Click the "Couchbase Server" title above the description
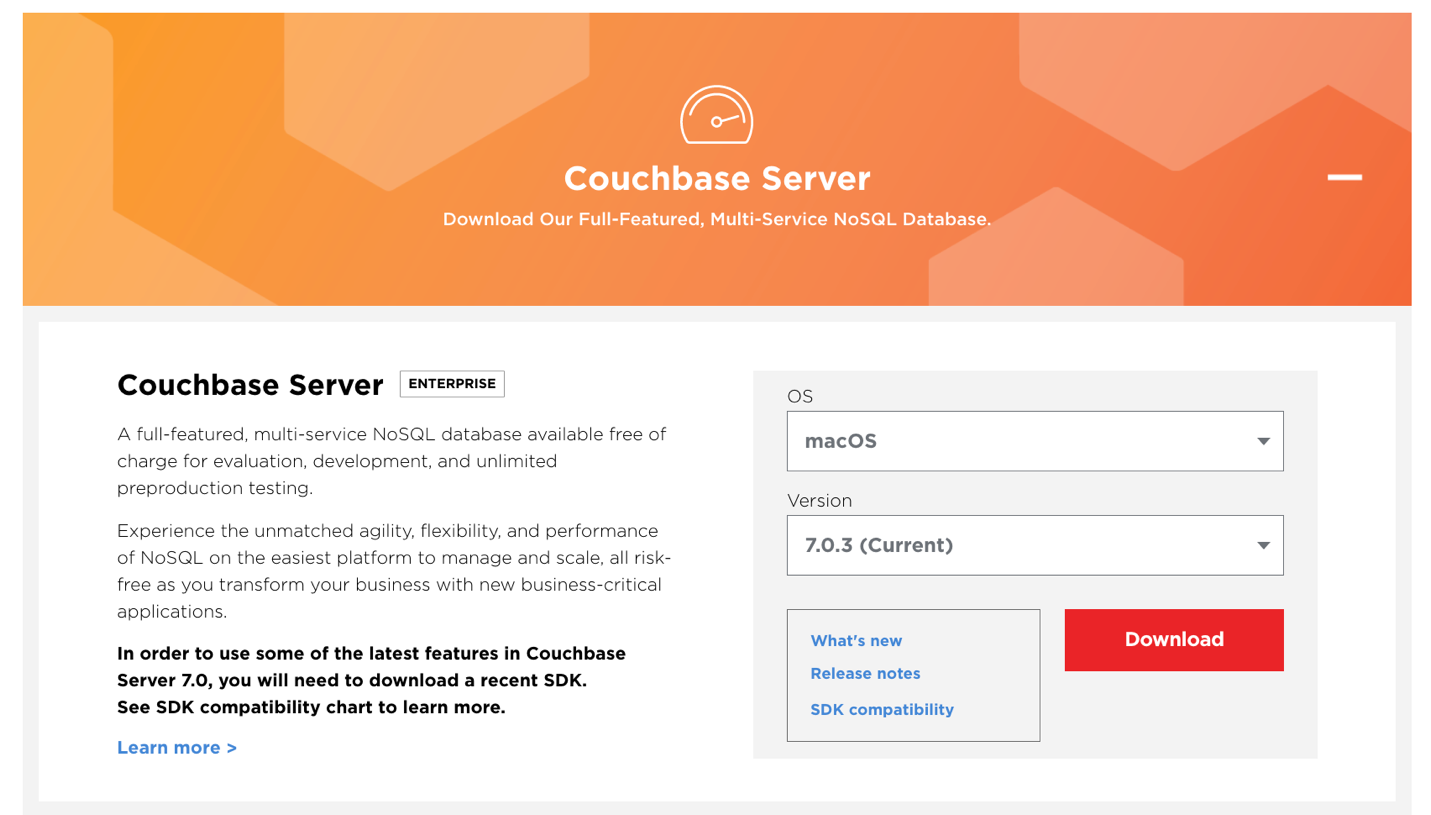This screenshot has height=815, width=1431. tap(249, 385)
